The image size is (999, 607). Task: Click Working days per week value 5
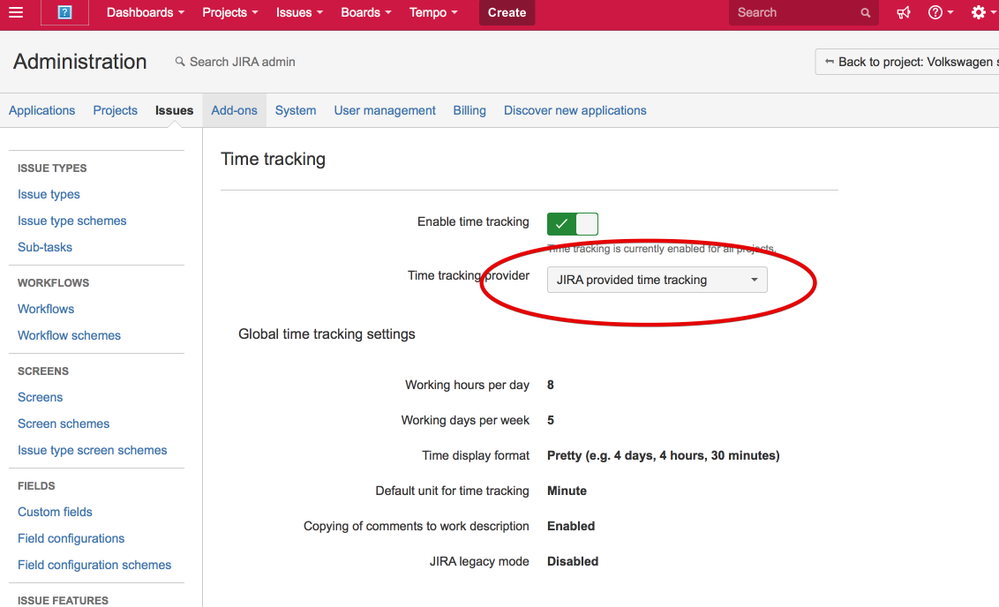(550, 420)
